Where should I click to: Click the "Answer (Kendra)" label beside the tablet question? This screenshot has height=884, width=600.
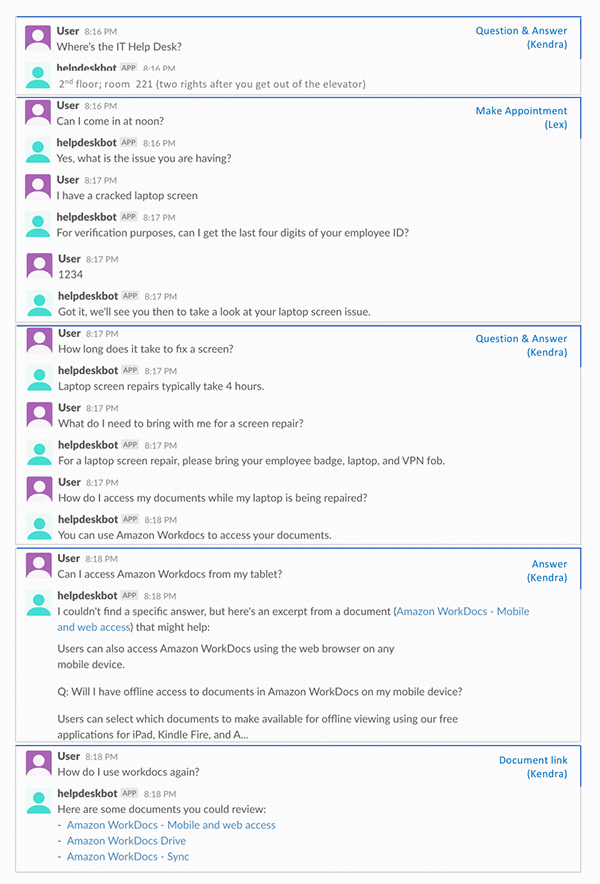(x=547, y=571)
